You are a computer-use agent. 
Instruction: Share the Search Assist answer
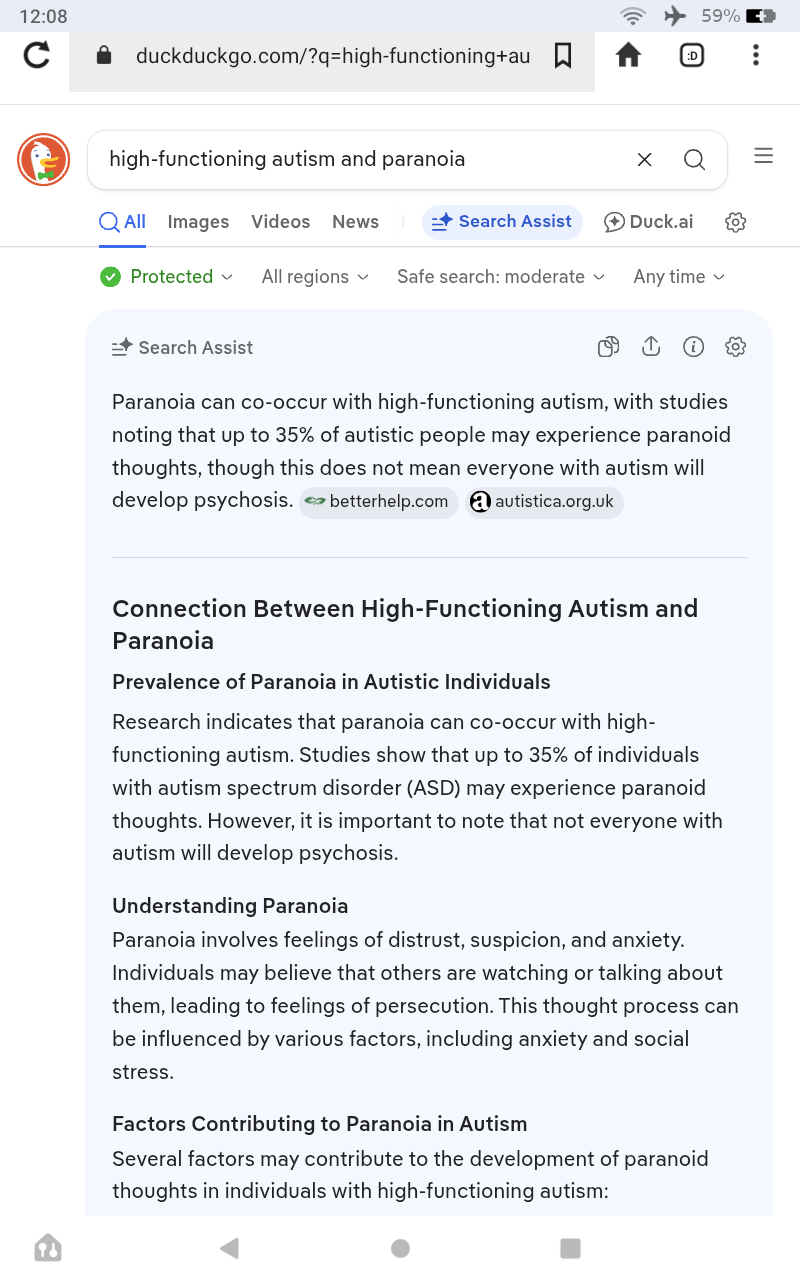coord(651,347)
